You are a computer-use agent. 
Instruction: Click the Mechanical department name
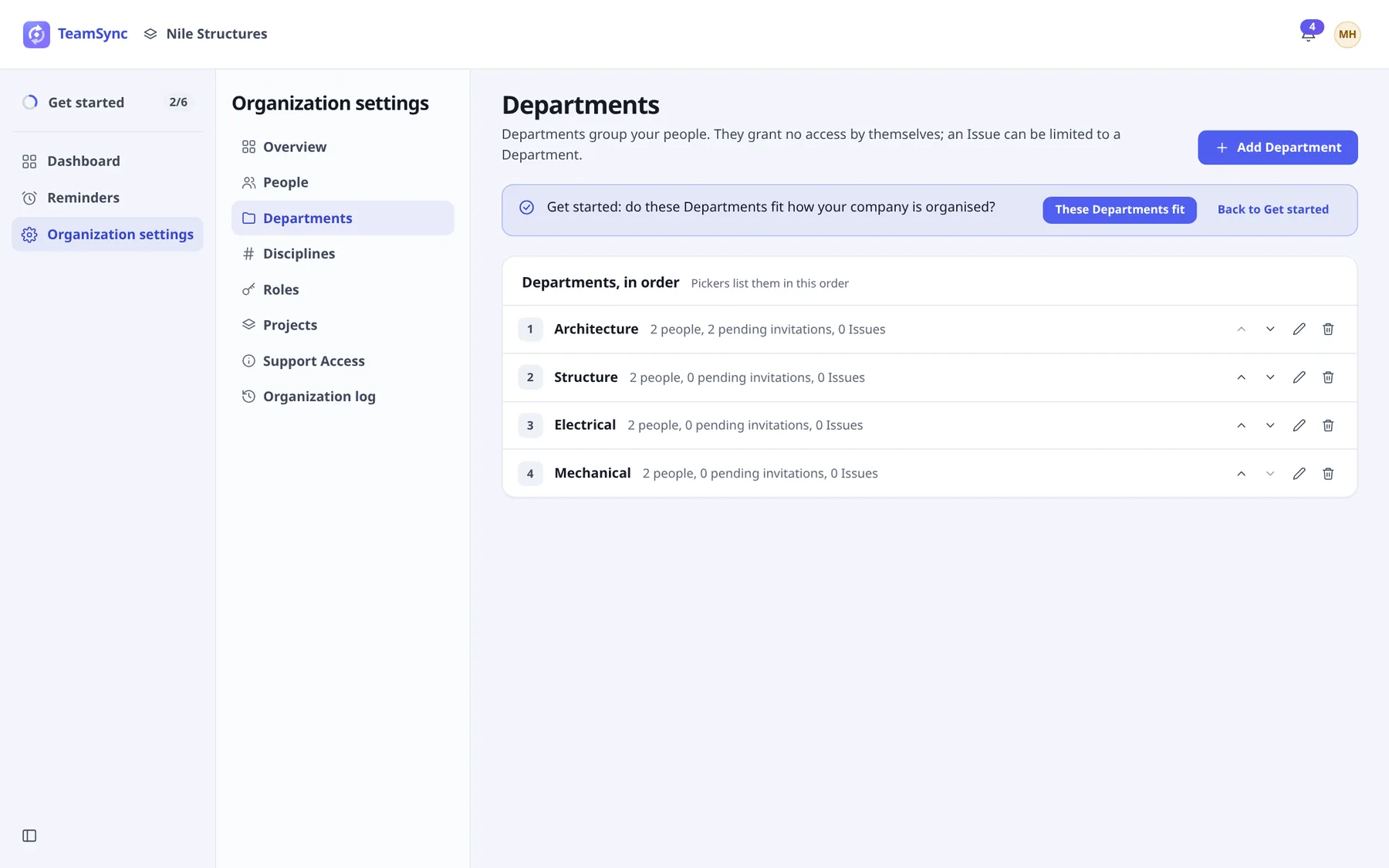593,474
